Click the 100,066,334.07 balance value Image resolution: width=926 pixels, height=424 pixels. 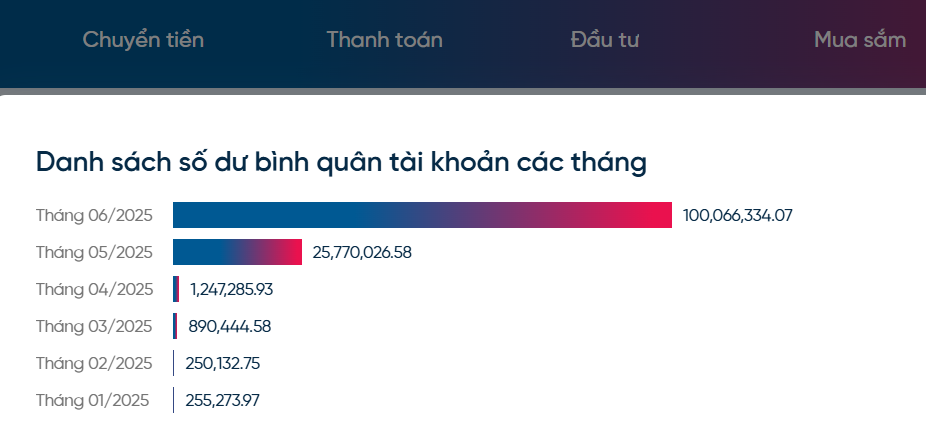[737, 215]
